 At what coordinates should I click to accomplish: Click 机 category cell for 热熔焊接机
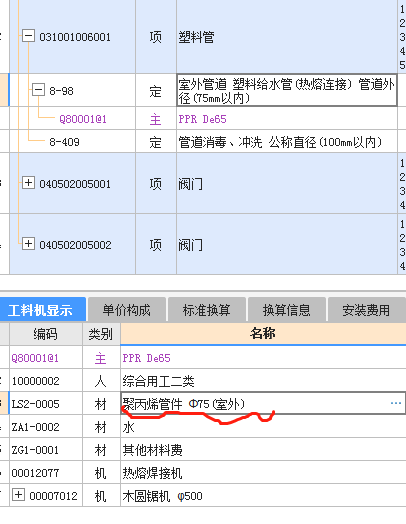tap(101, 473)
